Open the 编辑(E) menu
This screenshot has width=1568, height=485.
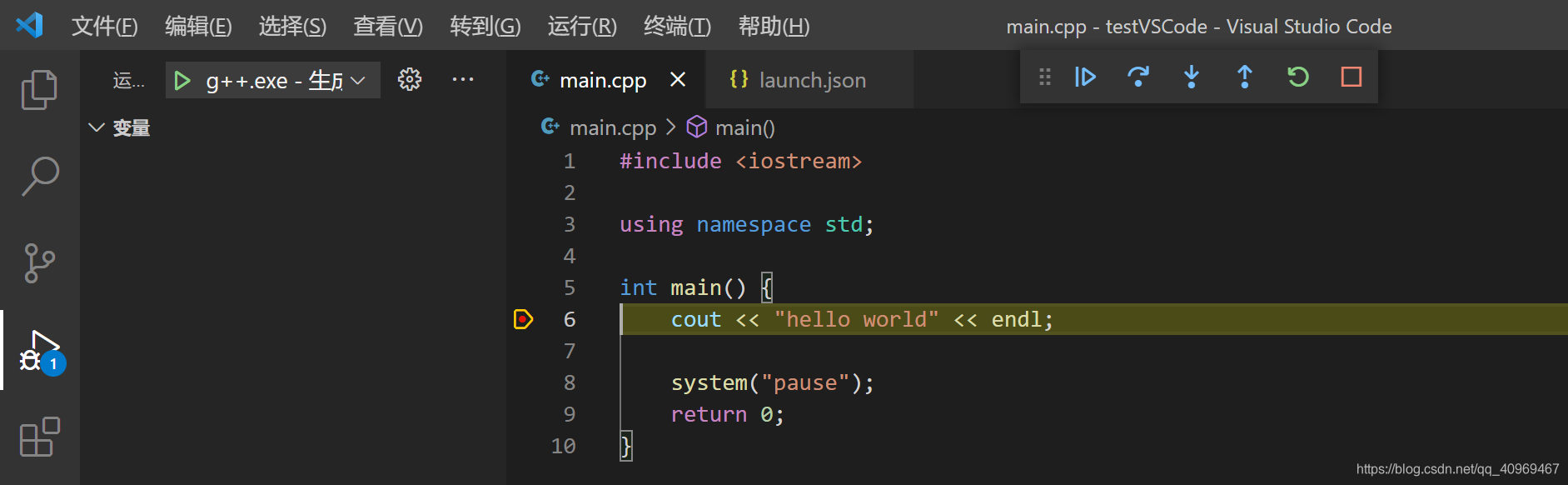point(198,26)
